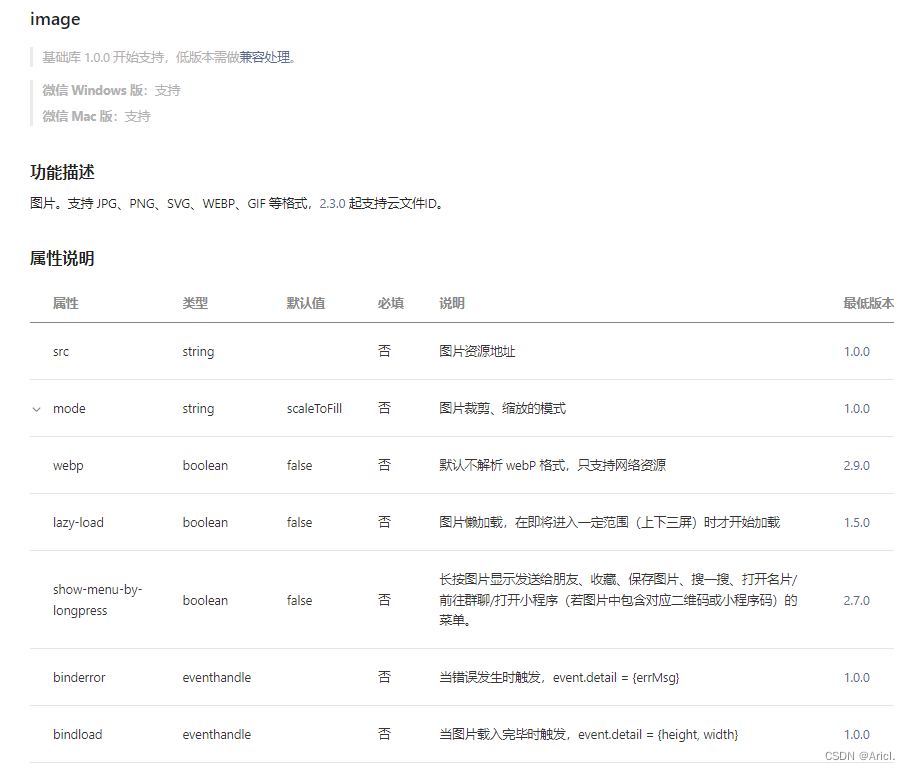Open the 兼容处理 link
The height and width of the screenshot is (770, 910).
(x=265, y=57)
